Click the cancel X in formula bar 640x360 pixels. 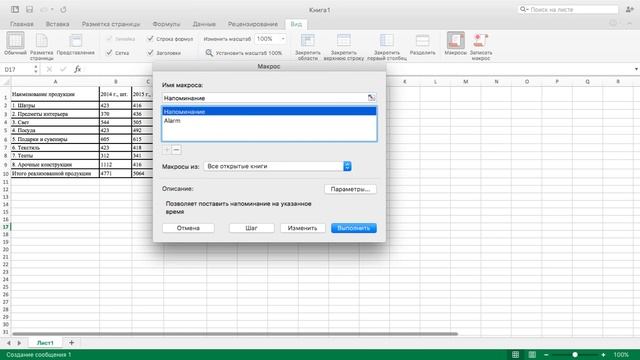click(x=49, y=69)
